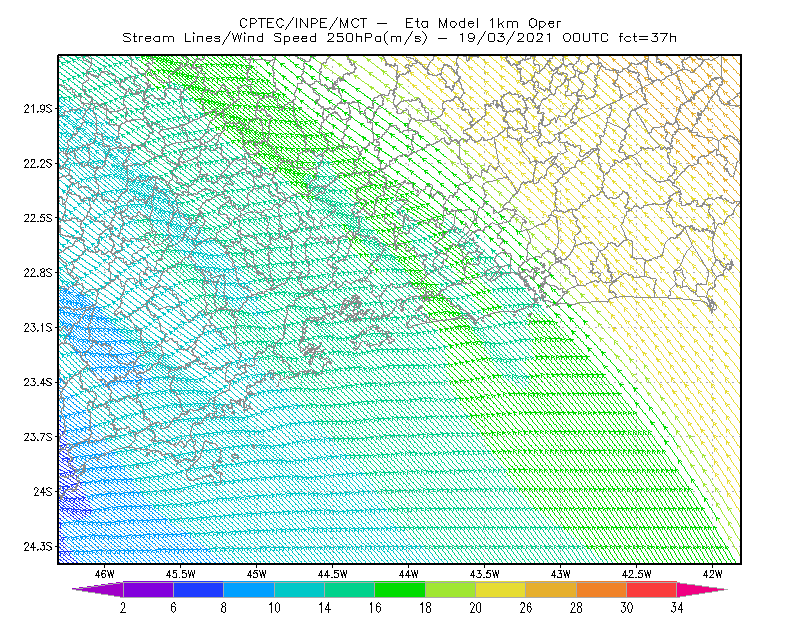800x618 pixels.
Task: Click the orange 28-30 colorbar segment
Action: click(602, 589)
